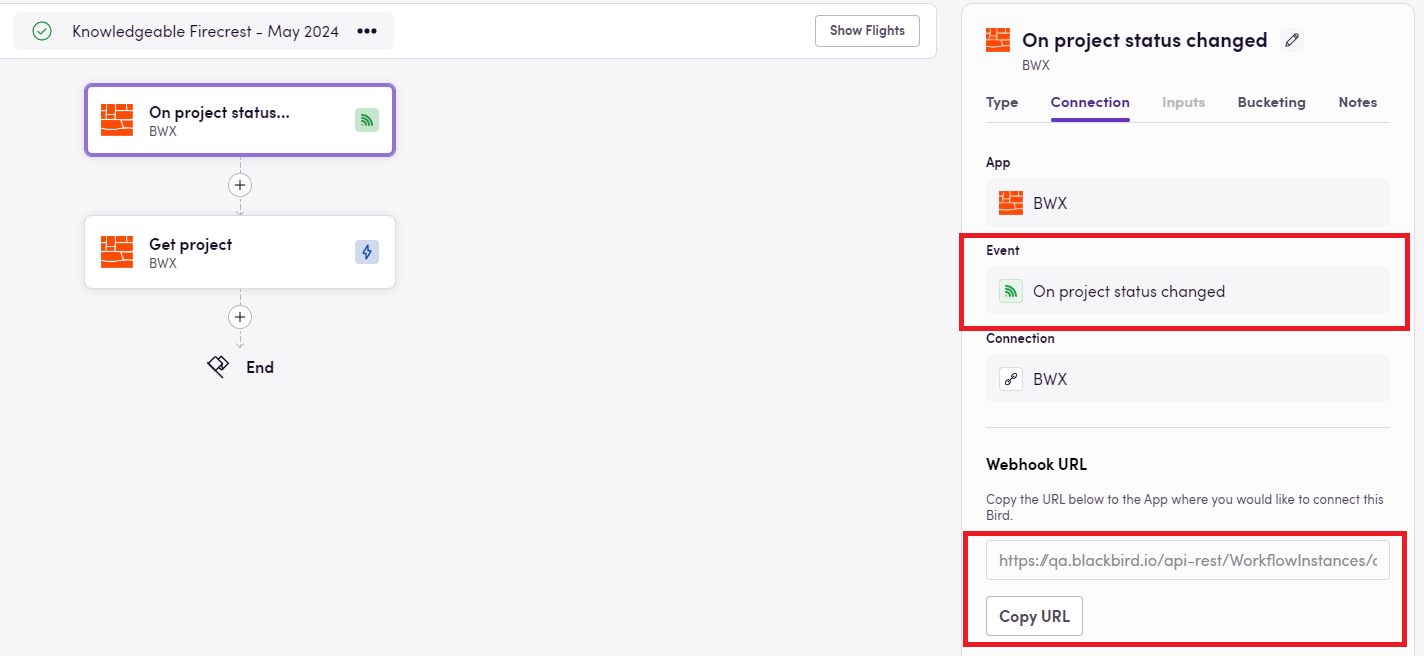Click the bird name Knowledgeable Firecrest - May 2024
Viewport: 1424px width, 656px height.
pos(205,31)
